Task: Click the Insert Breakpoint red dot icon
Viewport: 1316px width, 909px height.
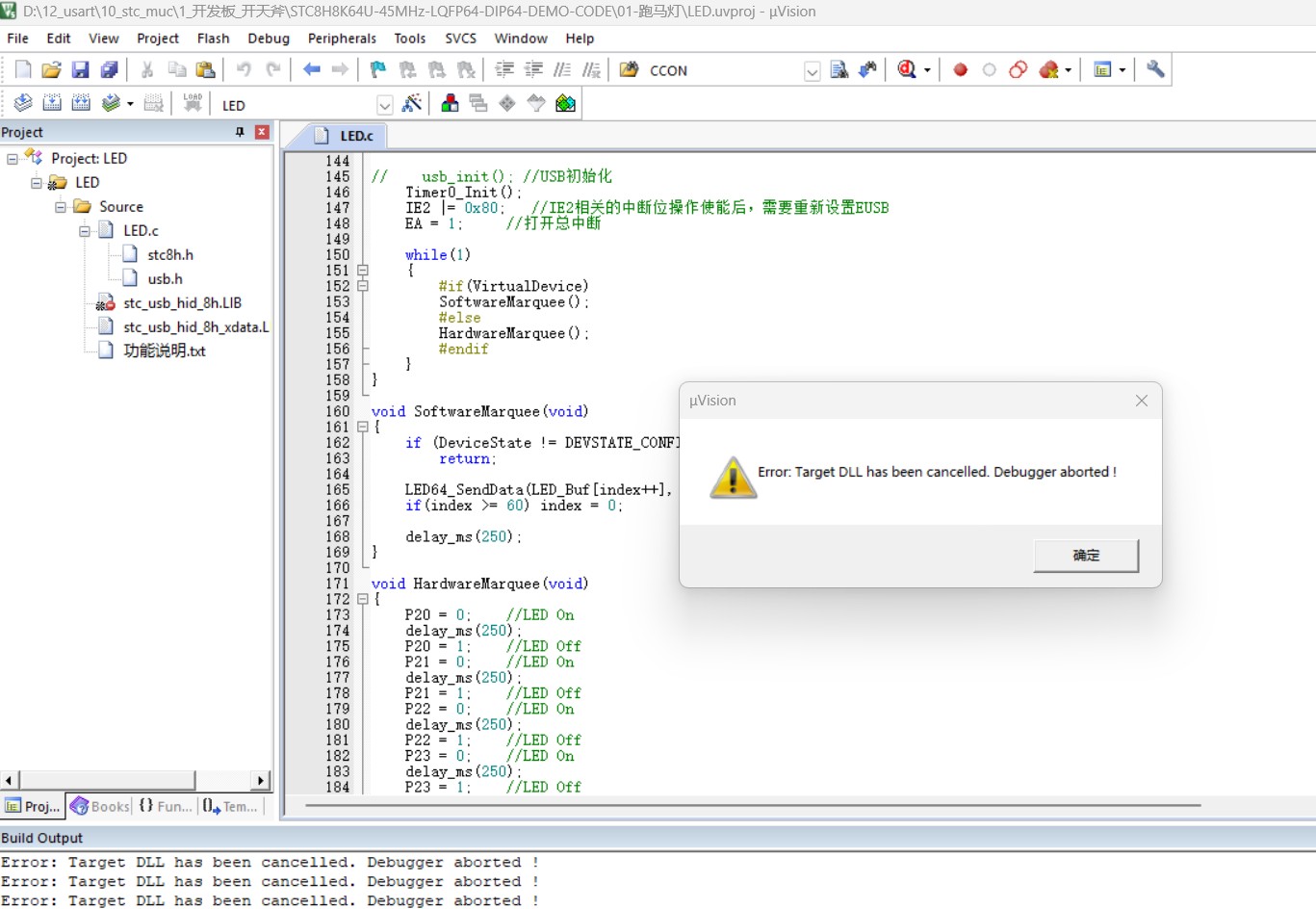Action: 960,69
